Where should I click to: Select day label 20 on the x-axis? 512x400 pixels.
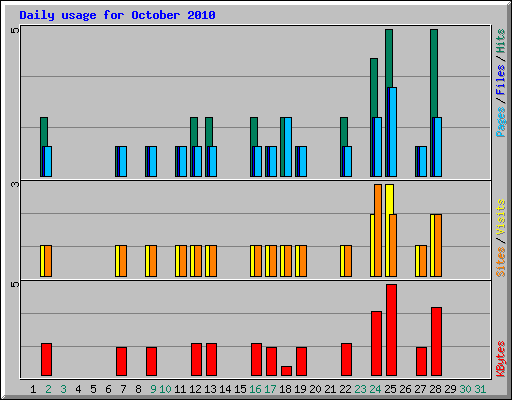tap(315, 389)
